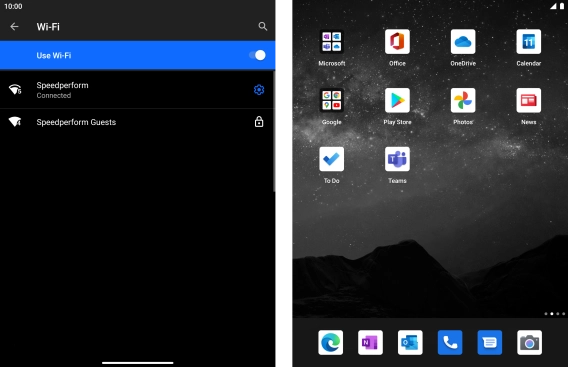Launch the Camera from the dock
This screenshot has width=568, height=367.
[x=530, y=342]
